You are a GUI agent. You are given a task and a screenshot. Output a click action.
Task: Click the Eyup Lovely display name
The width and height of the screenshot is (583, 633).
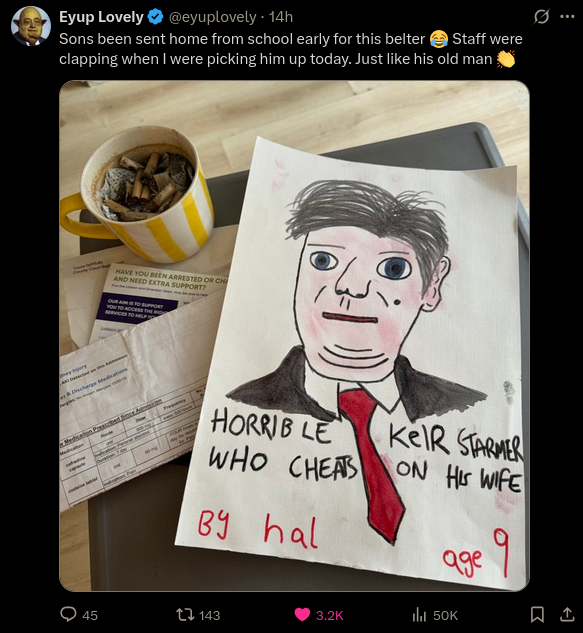(101, 17)
